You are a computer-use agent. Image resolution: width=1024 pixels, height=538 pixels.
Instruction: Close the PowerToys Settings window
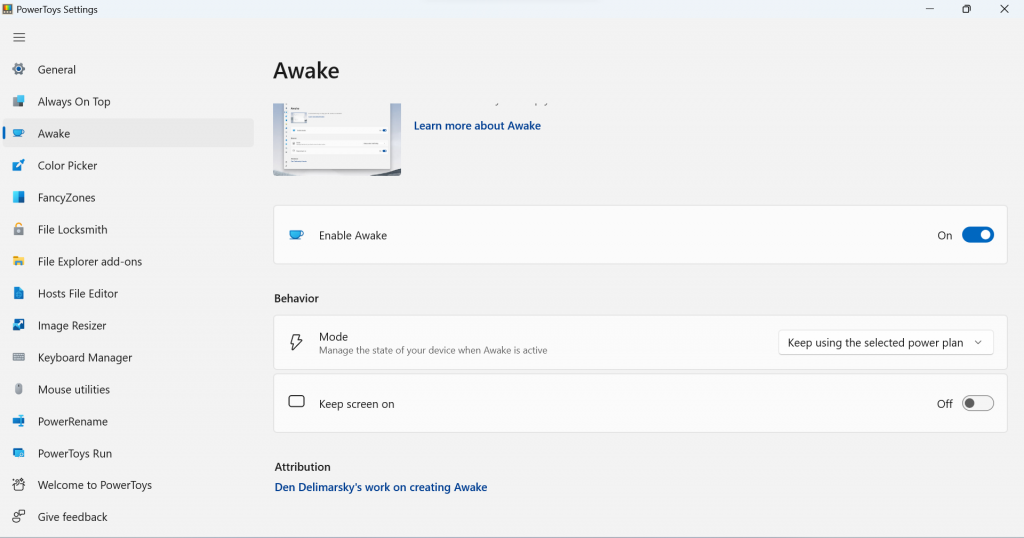pos(1004,9)
